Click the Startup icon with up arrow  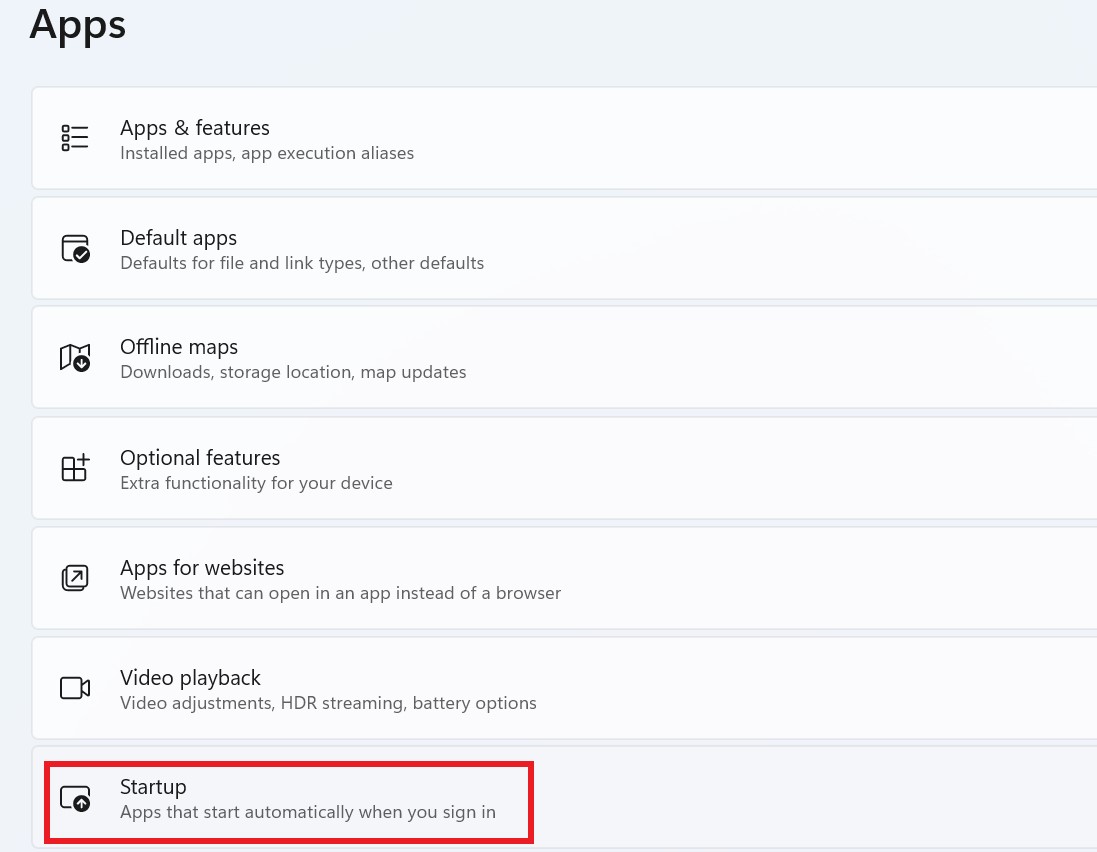coord(75,798)
